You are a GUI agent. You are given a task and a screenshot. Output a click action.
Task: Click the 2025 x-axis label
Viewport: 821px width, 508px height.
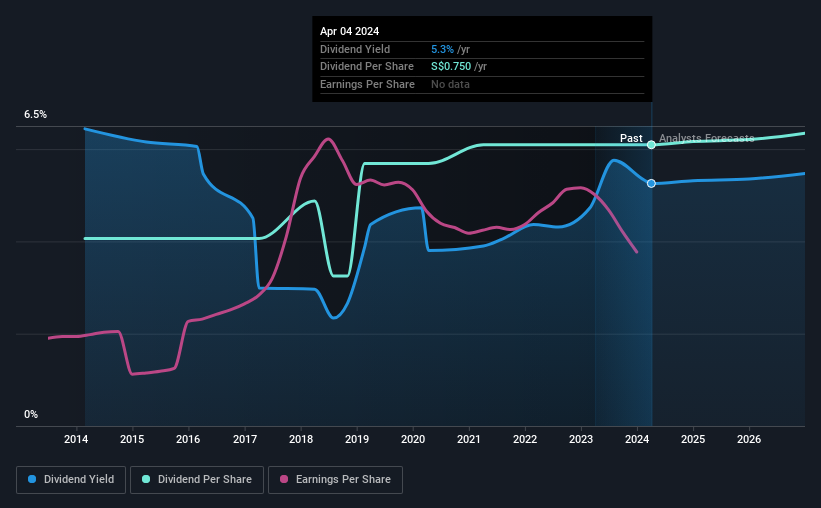click(x=693, y=439)
